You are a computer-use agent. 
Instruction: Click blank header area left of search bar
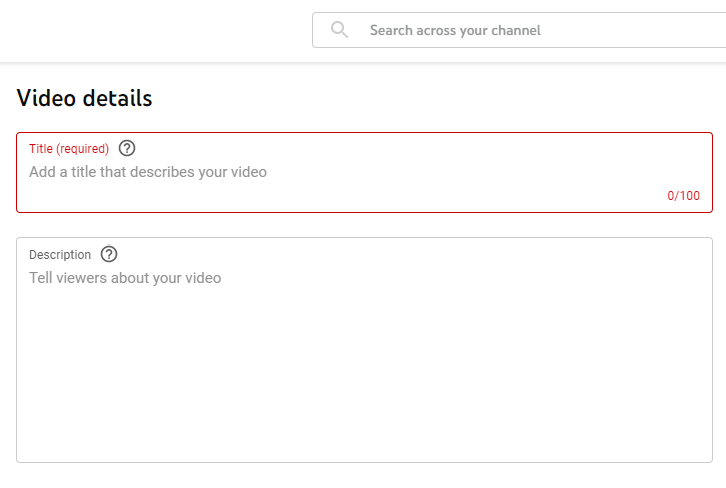150,30
